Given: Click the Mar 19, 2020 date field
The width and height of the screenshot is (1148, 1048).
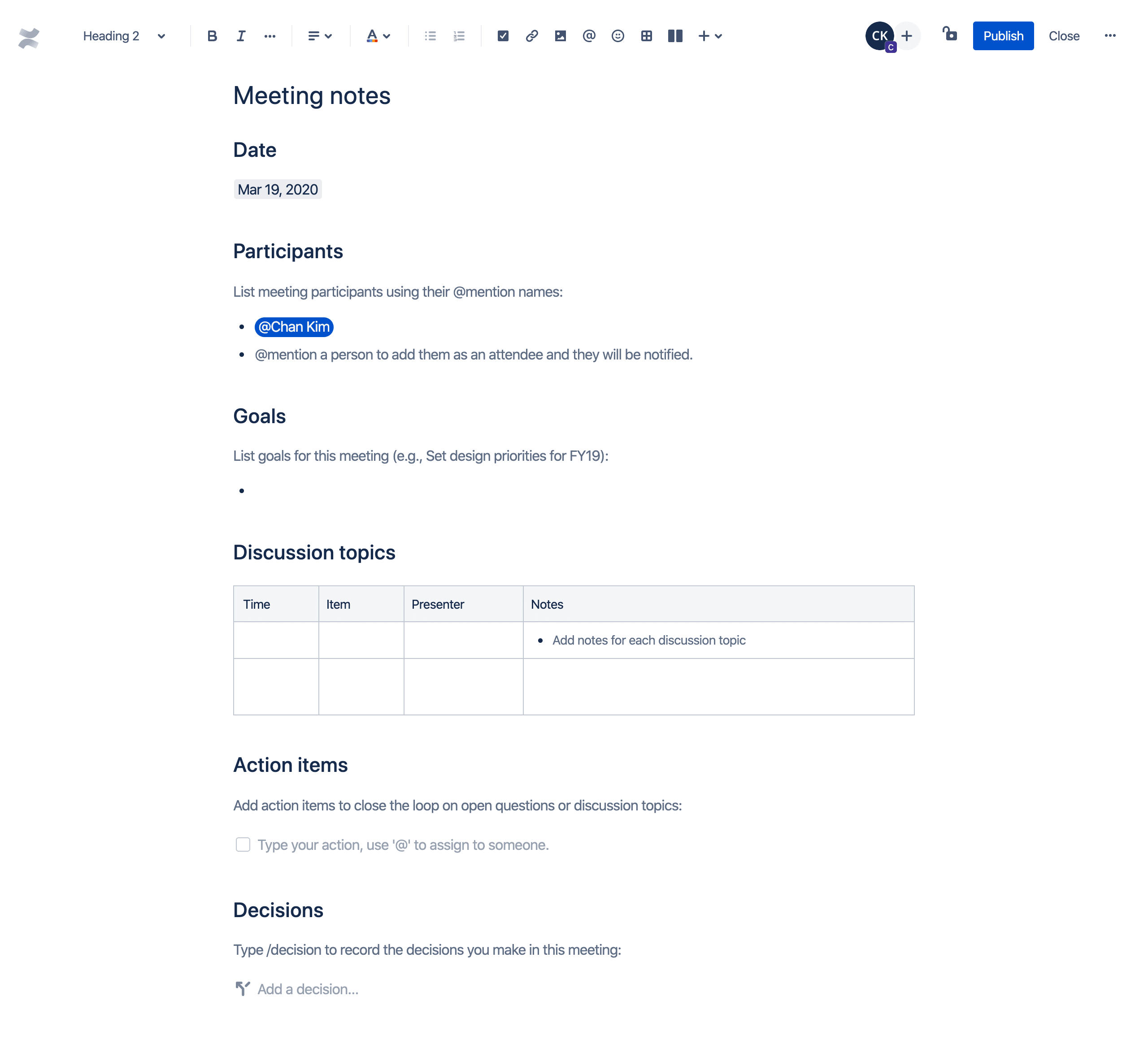Looking at the screenshot, I should (278, 189).
